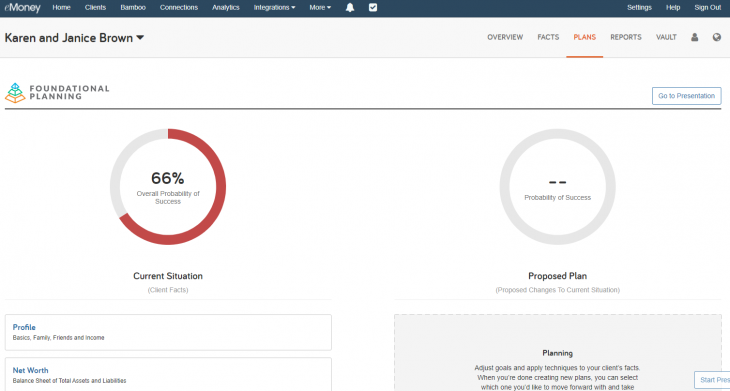Screen dimensions: 730x391
Task: Click the Planning placeholder box
Action: coord(558,352)
